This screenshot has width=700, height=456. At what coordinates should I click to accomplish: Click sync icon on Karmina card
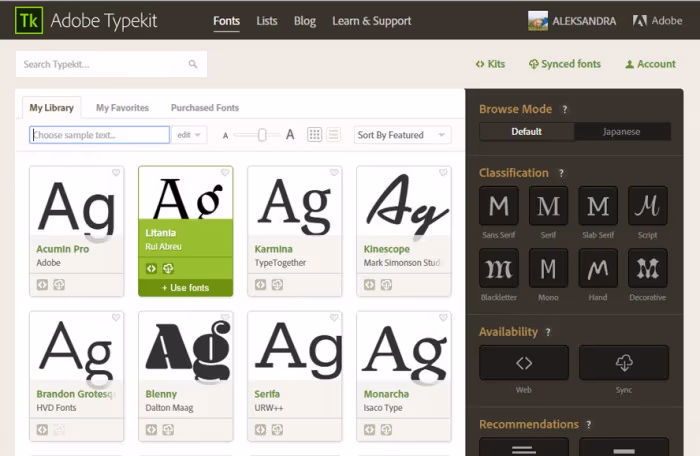[x=277, y=284]
